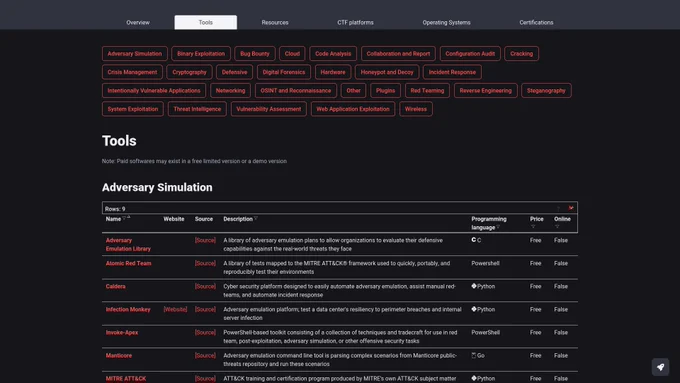Screen dimensions: 680x383
Task: Switch to the Overview tab
Action: [138, 23]
